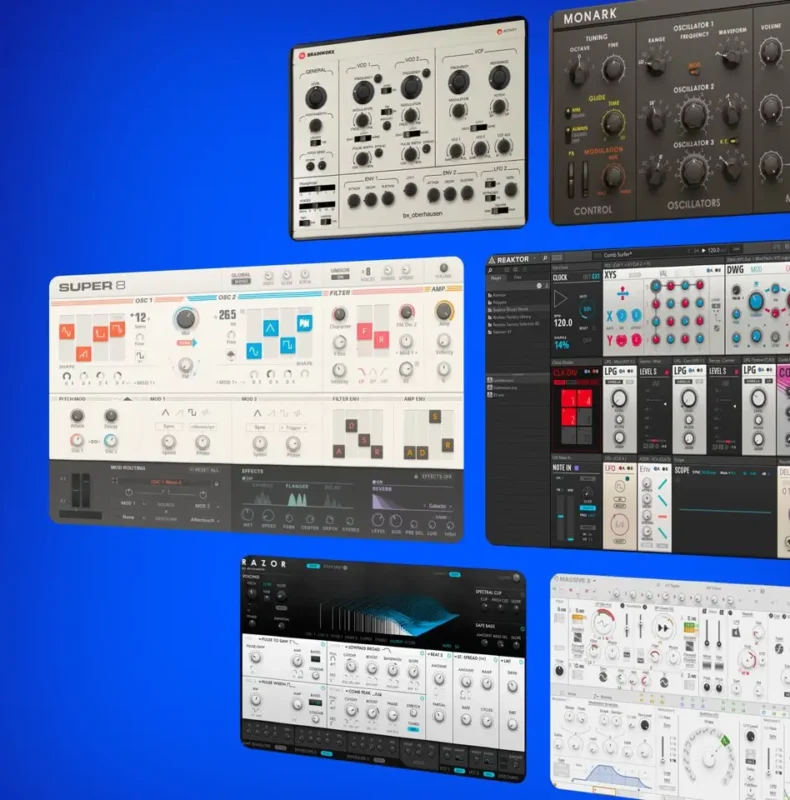Pick the triangle LFO shape in Super 8 MOD 1
The width and height of the screenshot is (790, 800).
166,412
